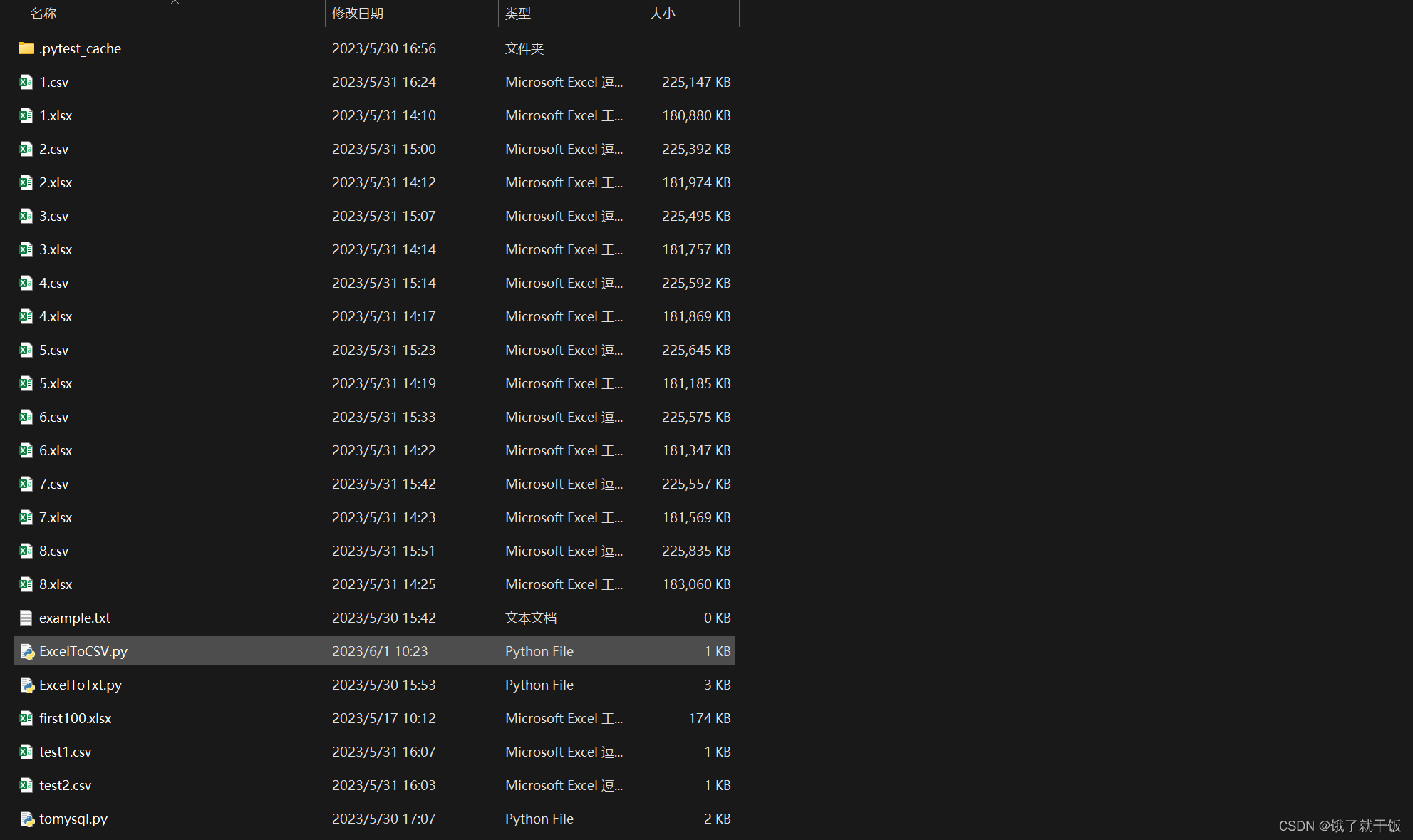1413x840 pixels.
Task: Select the file name 5.csv
Action: (54, 350)
